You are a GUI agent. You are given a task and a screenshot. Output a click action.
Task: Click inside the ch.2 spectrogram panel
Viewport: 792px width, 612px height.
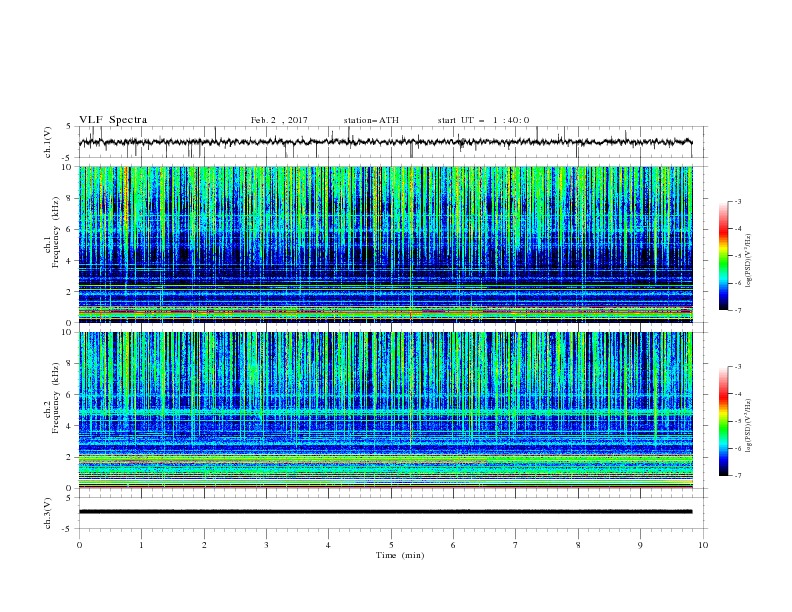(385, 410)
